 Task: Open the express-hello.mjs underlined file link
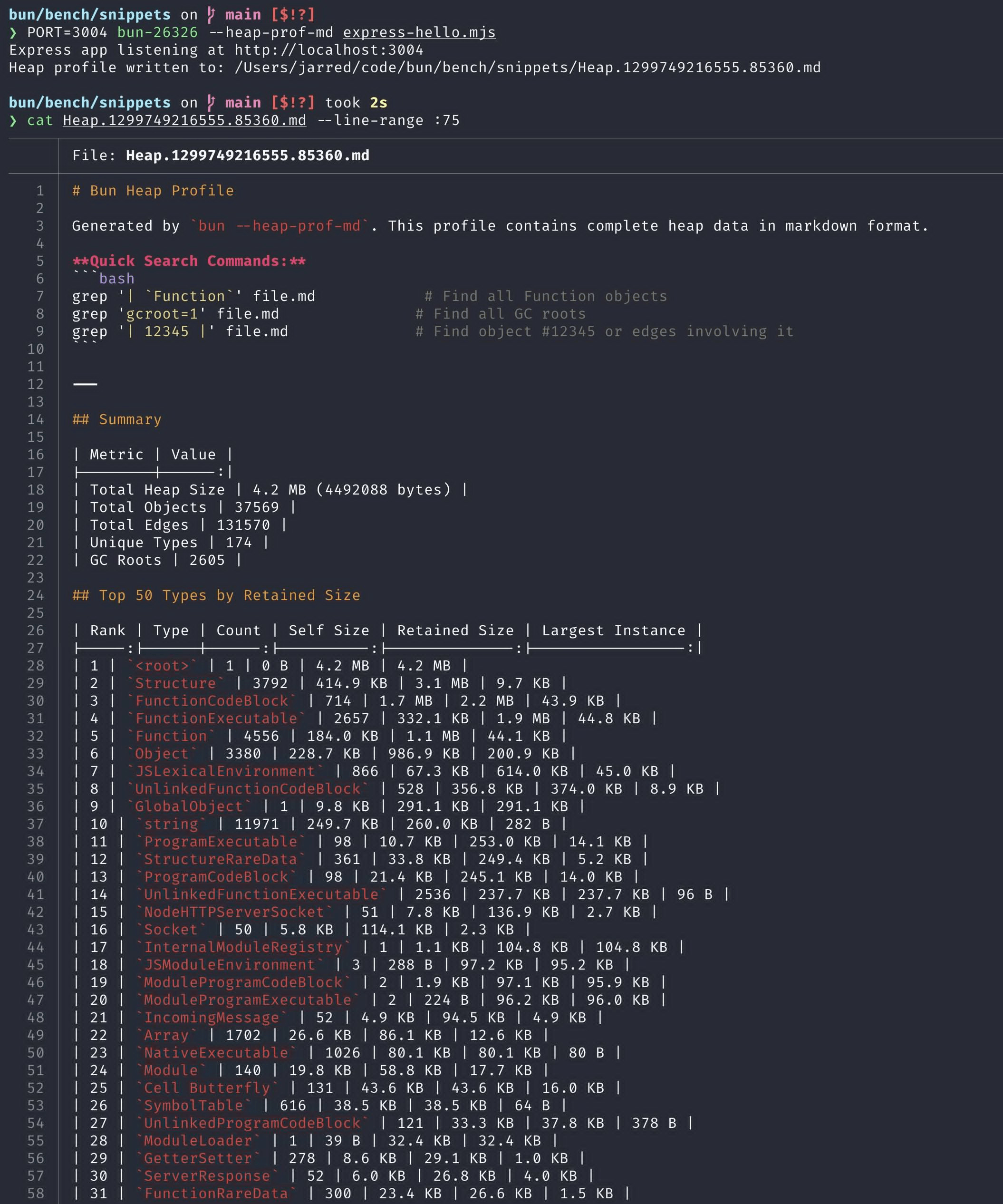419,33
